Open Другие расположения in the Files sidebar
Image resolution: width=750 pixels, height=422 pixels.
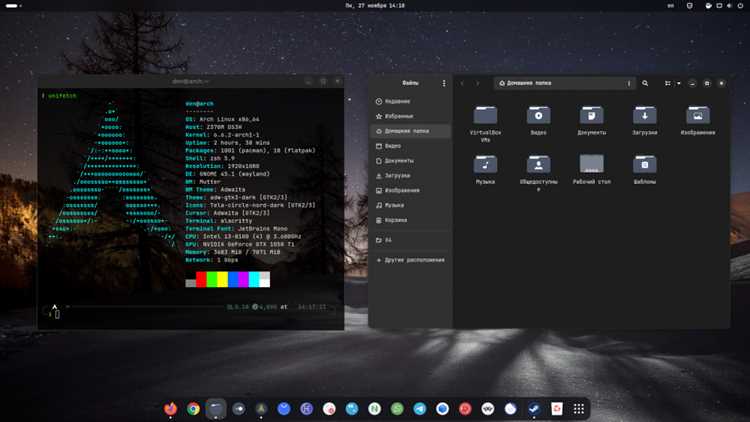410,260
